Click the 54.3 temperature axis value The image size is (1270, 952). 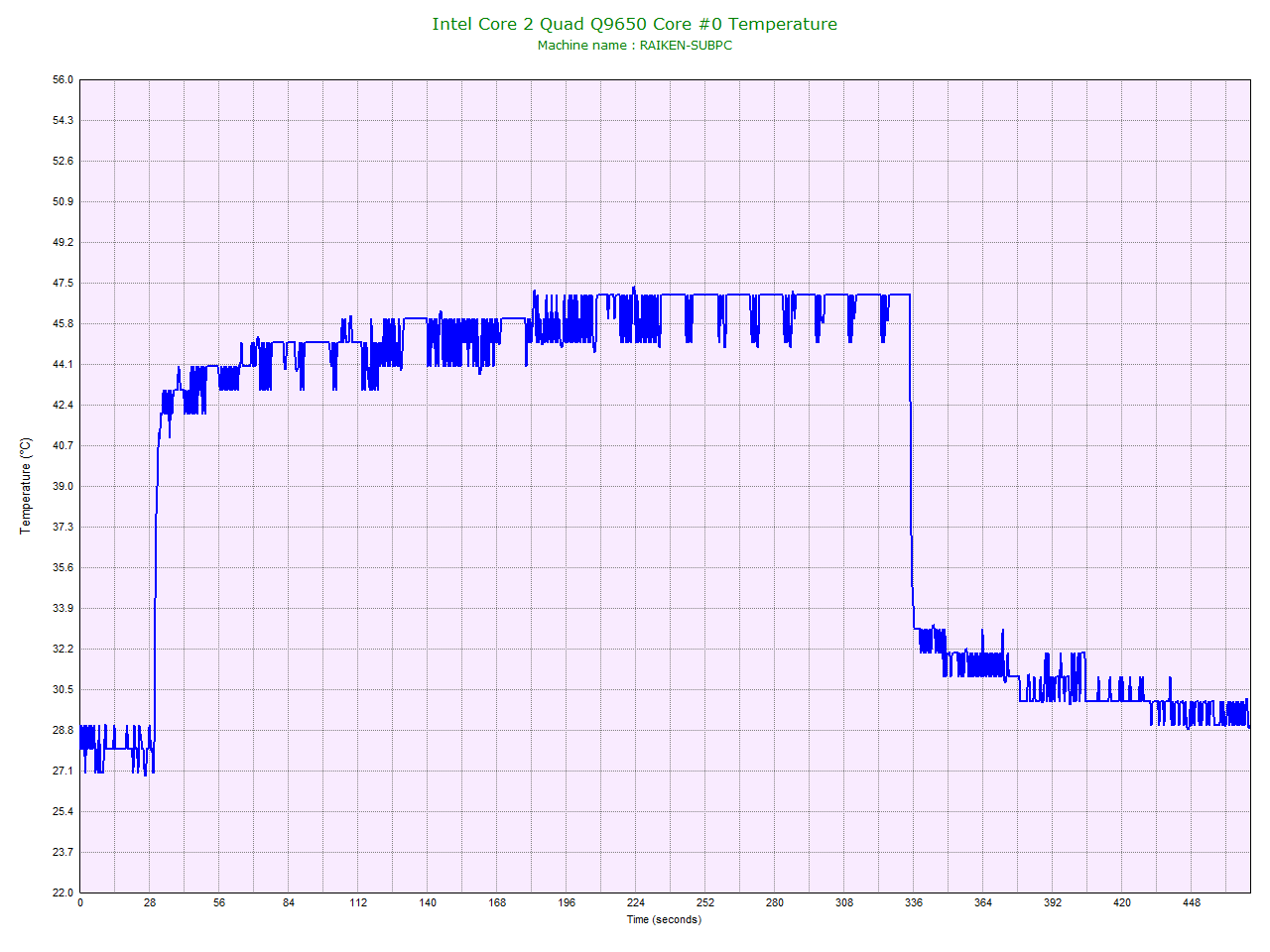63,120
